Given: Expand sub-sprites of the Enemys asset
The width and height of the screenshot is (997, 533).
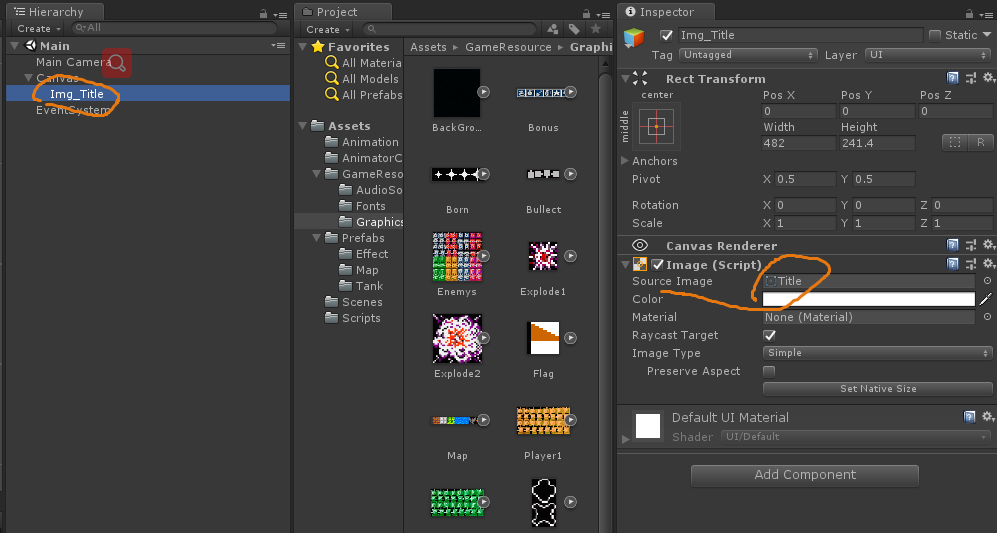Looking at the screenshot, I should pos(484,256).
